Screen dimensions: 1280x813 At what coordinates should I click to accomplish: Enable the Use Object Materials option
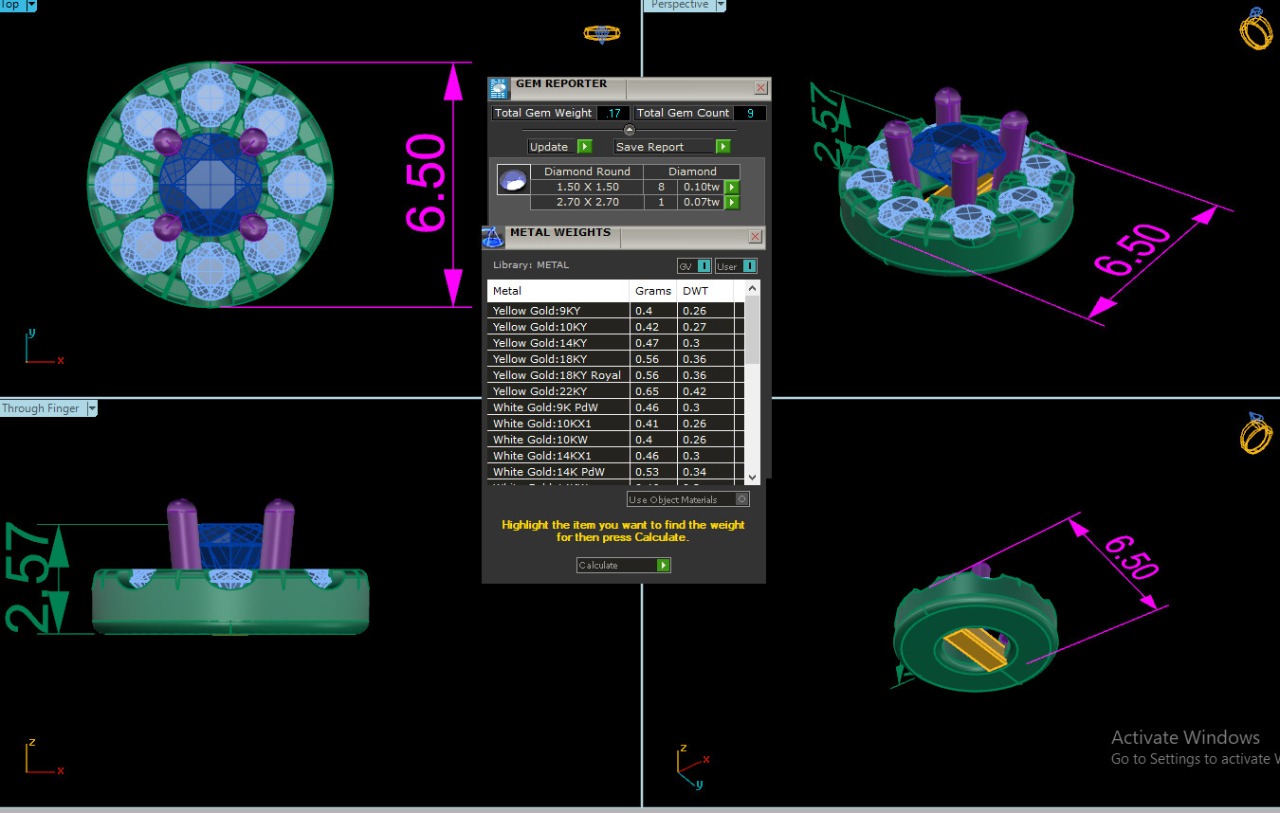tap(741, 499)
